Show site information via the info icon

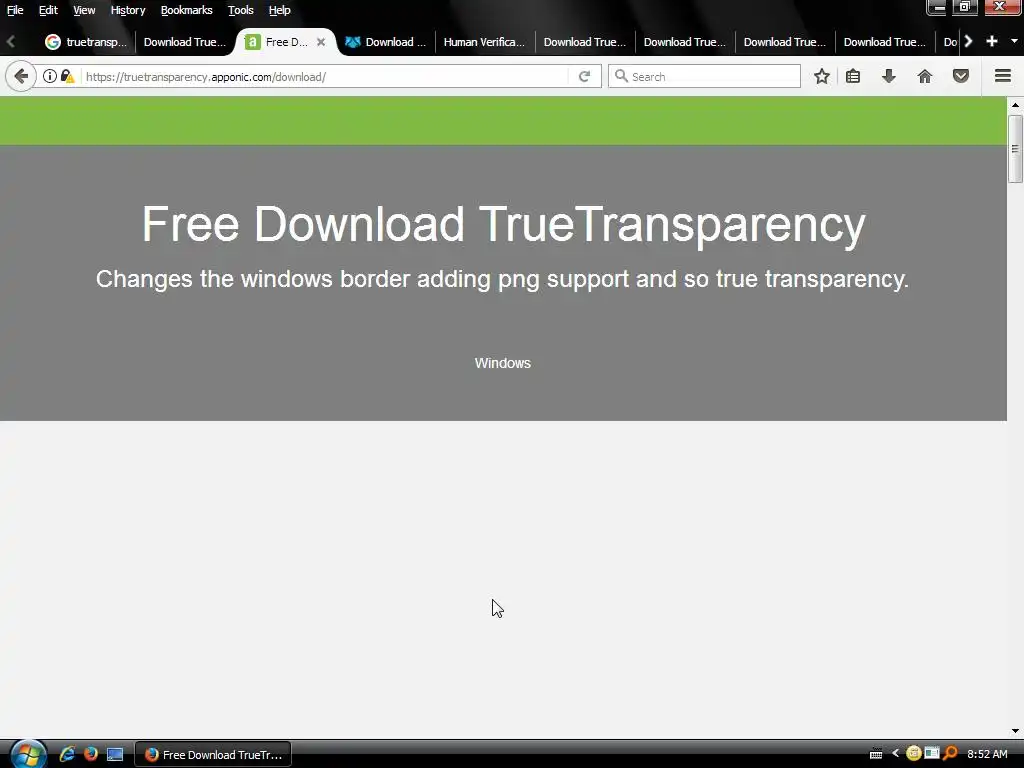(x=50, y=76)
